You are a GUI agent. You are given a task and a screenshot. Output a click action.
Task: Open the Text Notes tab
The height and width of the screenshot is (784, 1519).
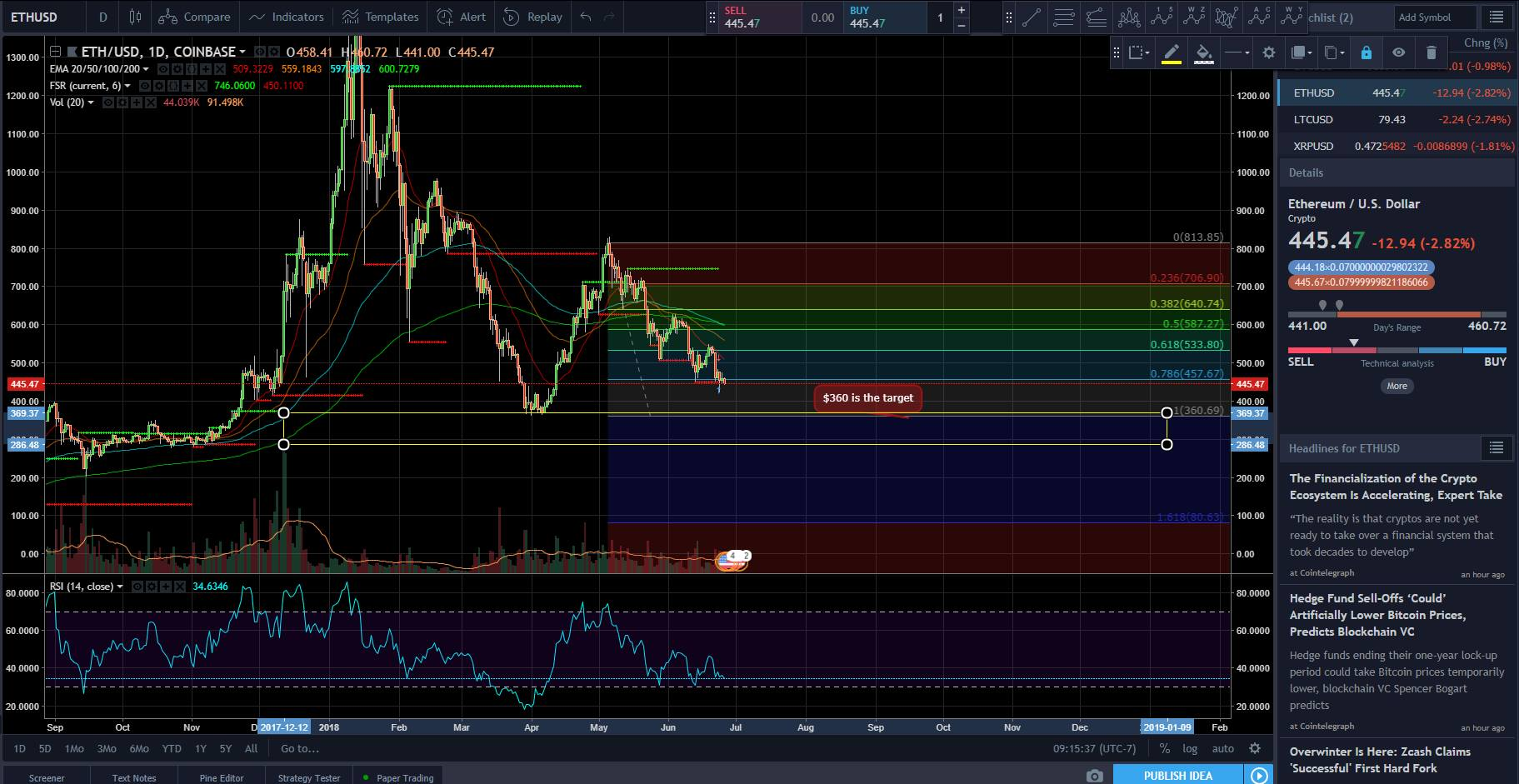[x=134, y=777]
